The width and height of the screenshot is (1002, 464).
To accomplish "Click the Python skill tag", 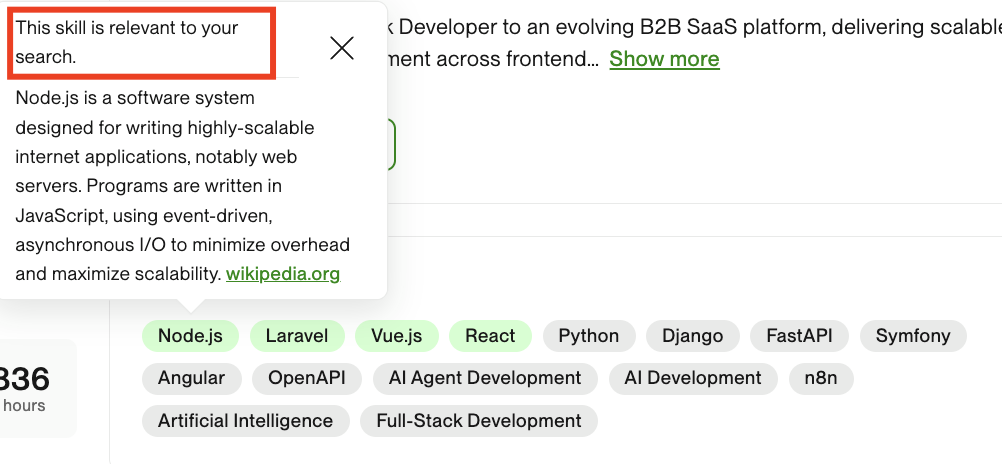I will [588, 336].
